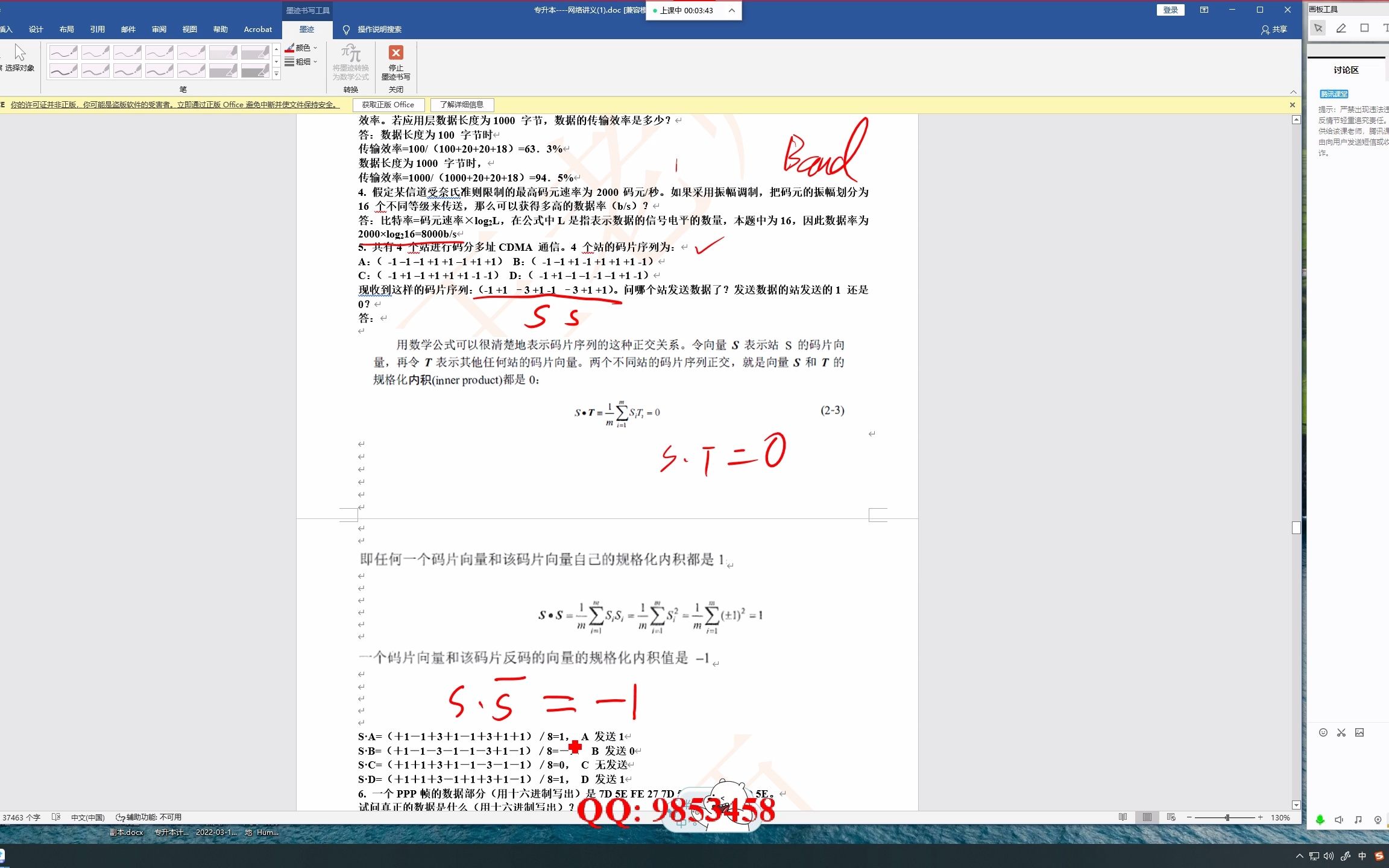The height and width of the screenshot is (868, 1389).
Task: Open the 设计 ribbon tab
Action: point(36,30)
